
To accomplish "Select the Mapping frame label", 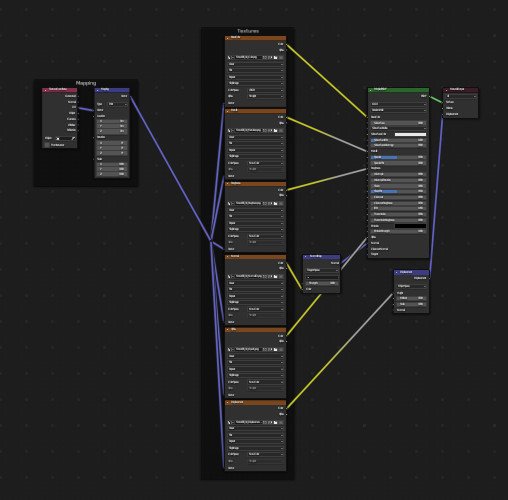I will (86, 83).
